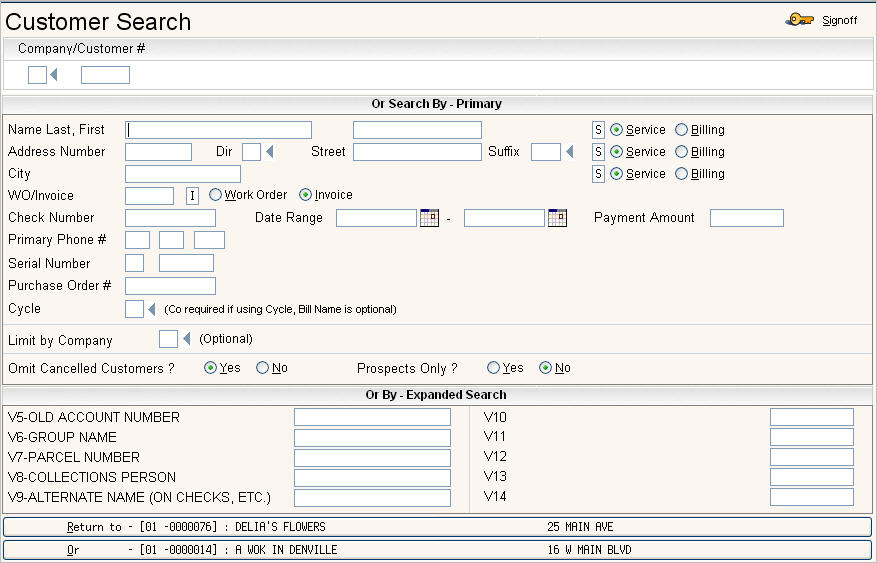877x563 pixels.
Task: Click the V12 input field
Action: (812, 457)
